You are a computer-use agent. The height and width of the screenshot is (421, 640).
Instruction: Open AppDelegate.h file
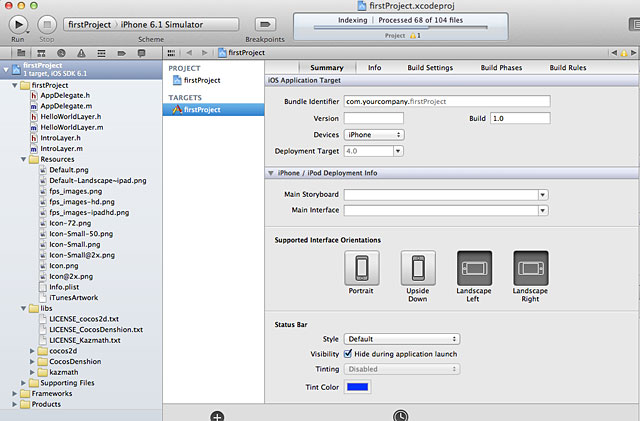[65, 96]
